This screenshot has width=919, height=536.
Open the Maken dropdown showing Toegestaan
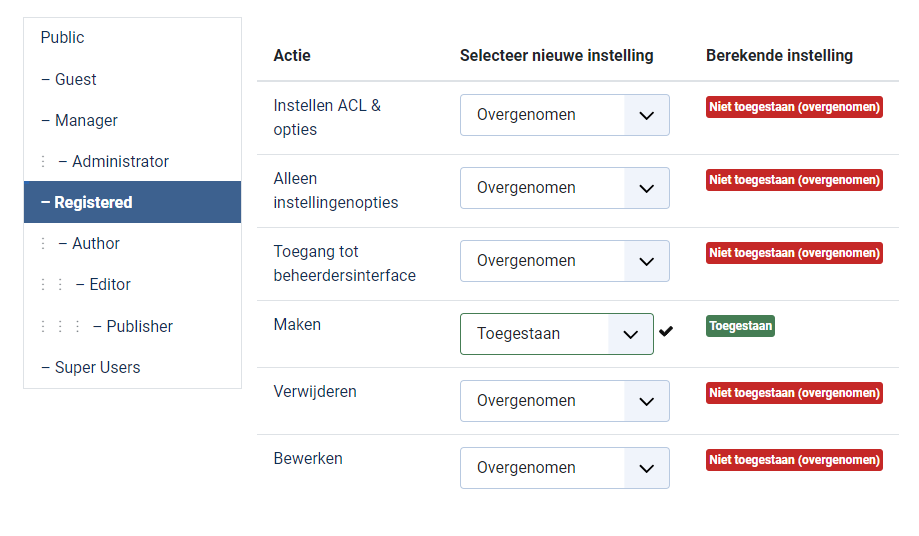click(x=556, y=334)
